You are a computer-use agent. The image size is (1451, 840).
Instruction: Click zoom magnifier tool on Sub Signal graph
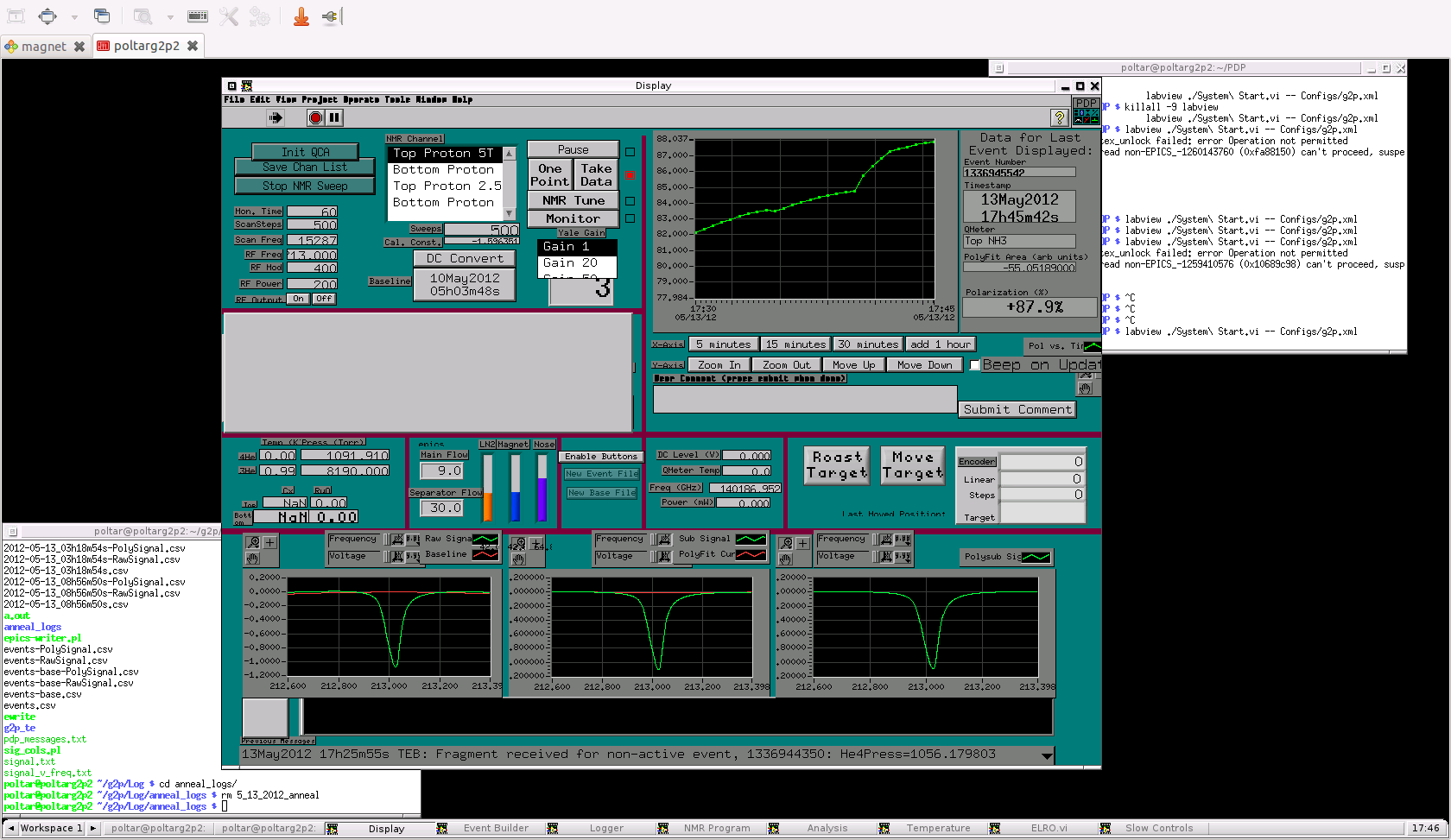[517, 545]
